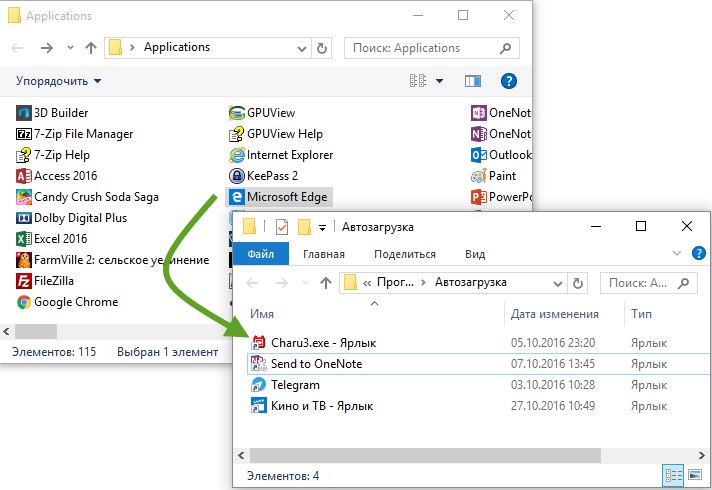Click Applications horizontal scrollbar thumb
Screen dimensions: 712x490
[36, 332]
